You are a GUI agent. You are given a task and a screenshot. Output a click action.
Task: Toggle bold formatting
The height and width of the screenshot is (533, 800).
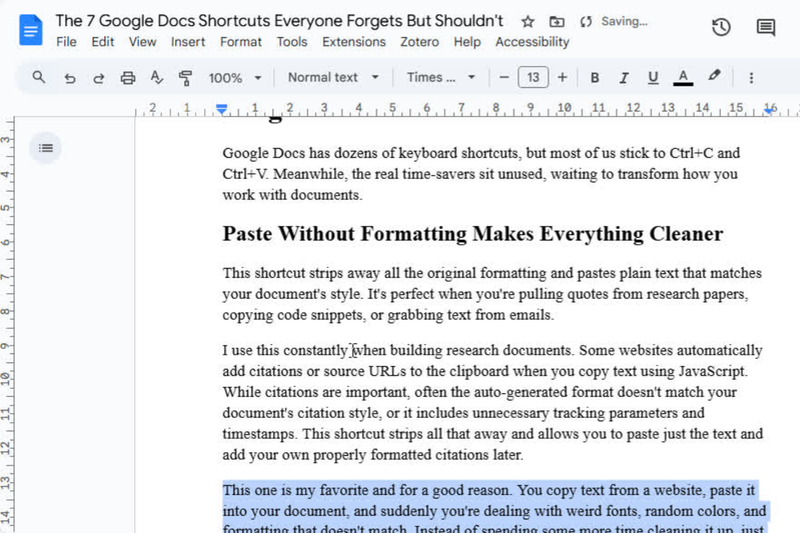click(594, 78)
